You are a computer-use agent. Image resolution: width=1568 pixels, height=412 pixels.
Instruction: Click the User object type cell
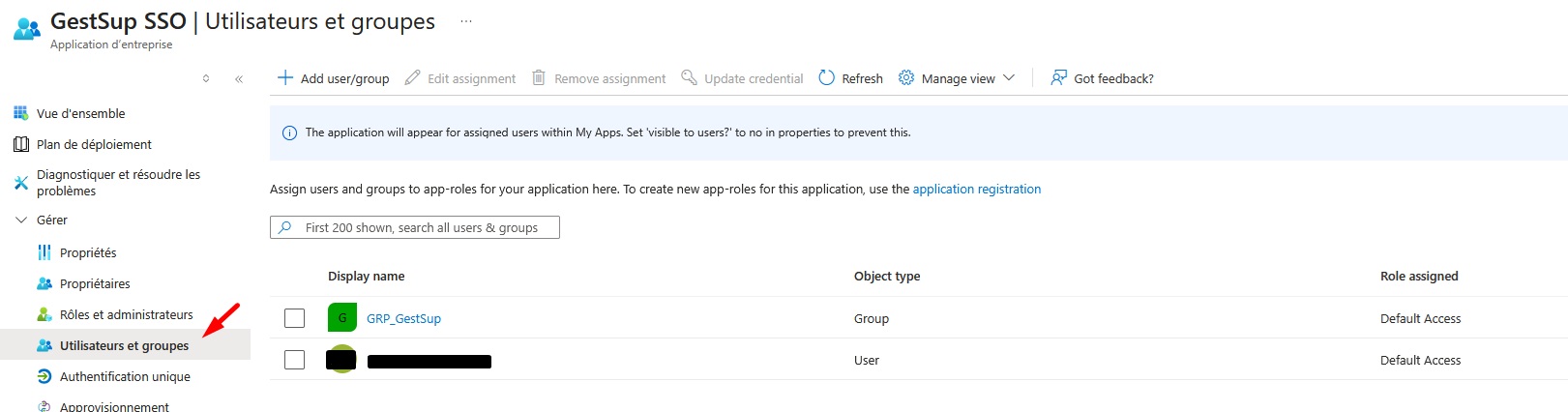tap(867, 360)
